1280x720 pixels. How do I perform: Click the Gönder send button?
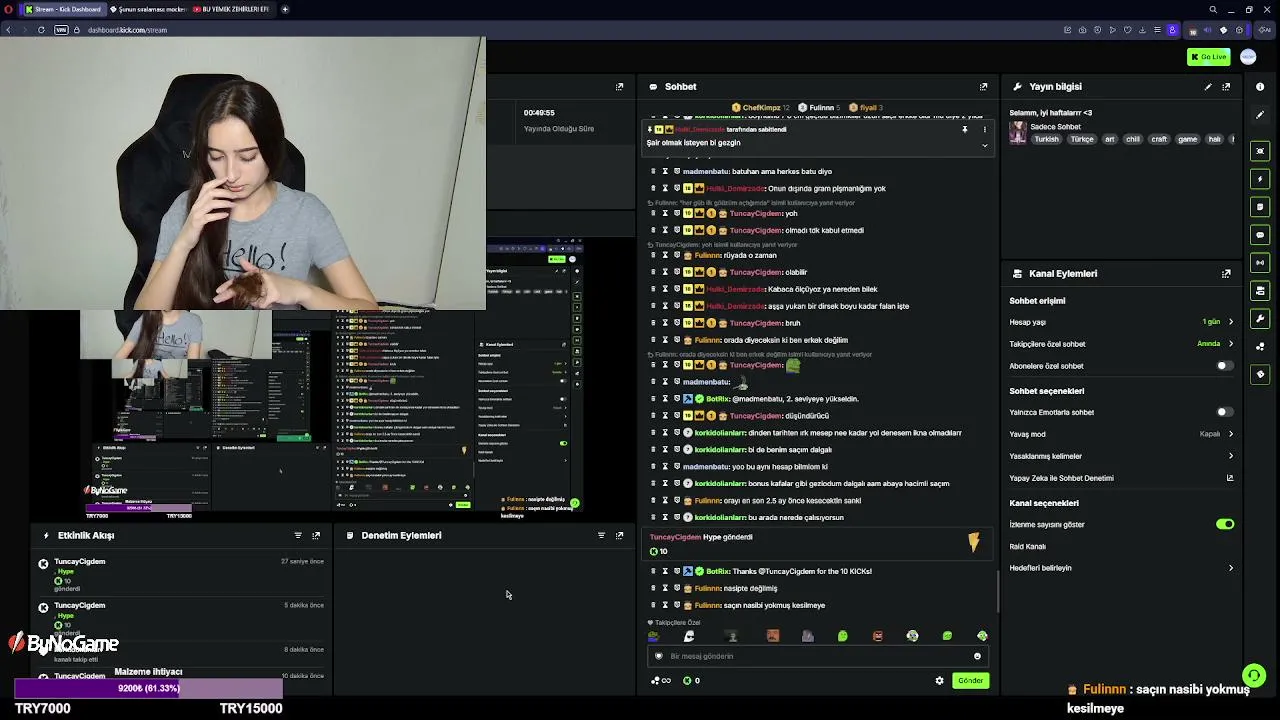[970, 681]
